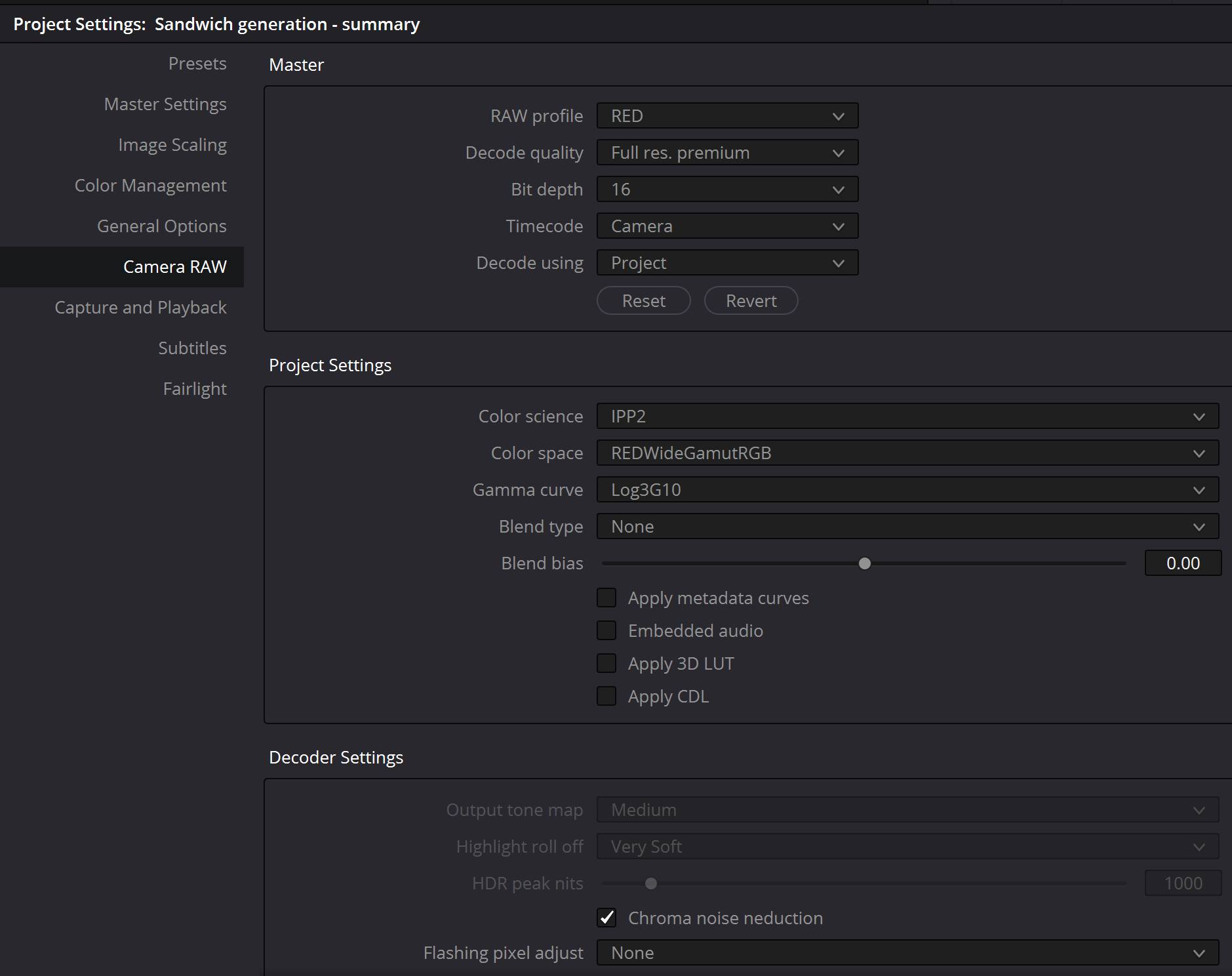
Task: Open Color space REDWideGamutRGB dropdown
Action: (907, 453)
